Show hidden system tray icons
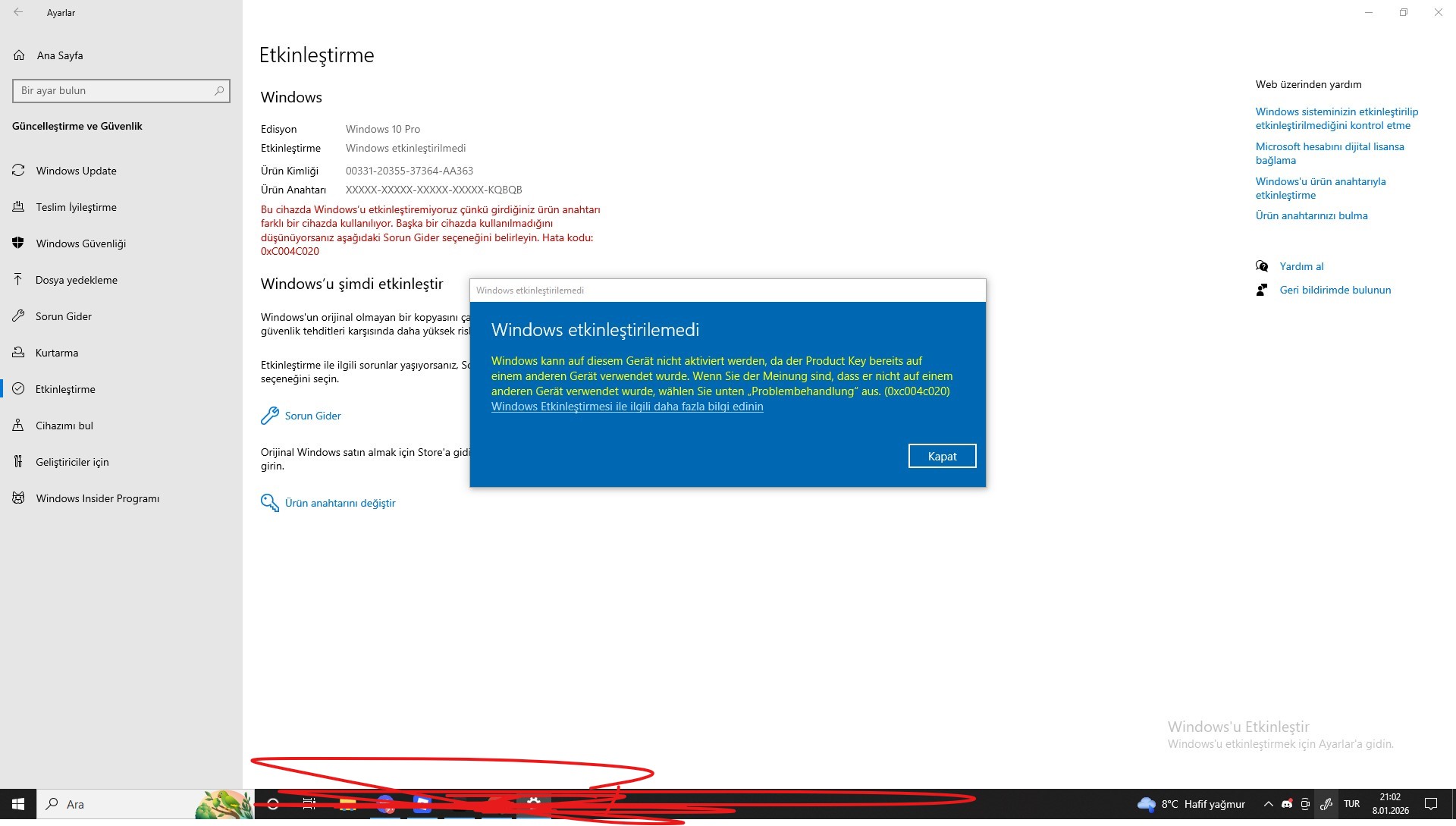The image size is (1456, 826). tap(1268, 804)
